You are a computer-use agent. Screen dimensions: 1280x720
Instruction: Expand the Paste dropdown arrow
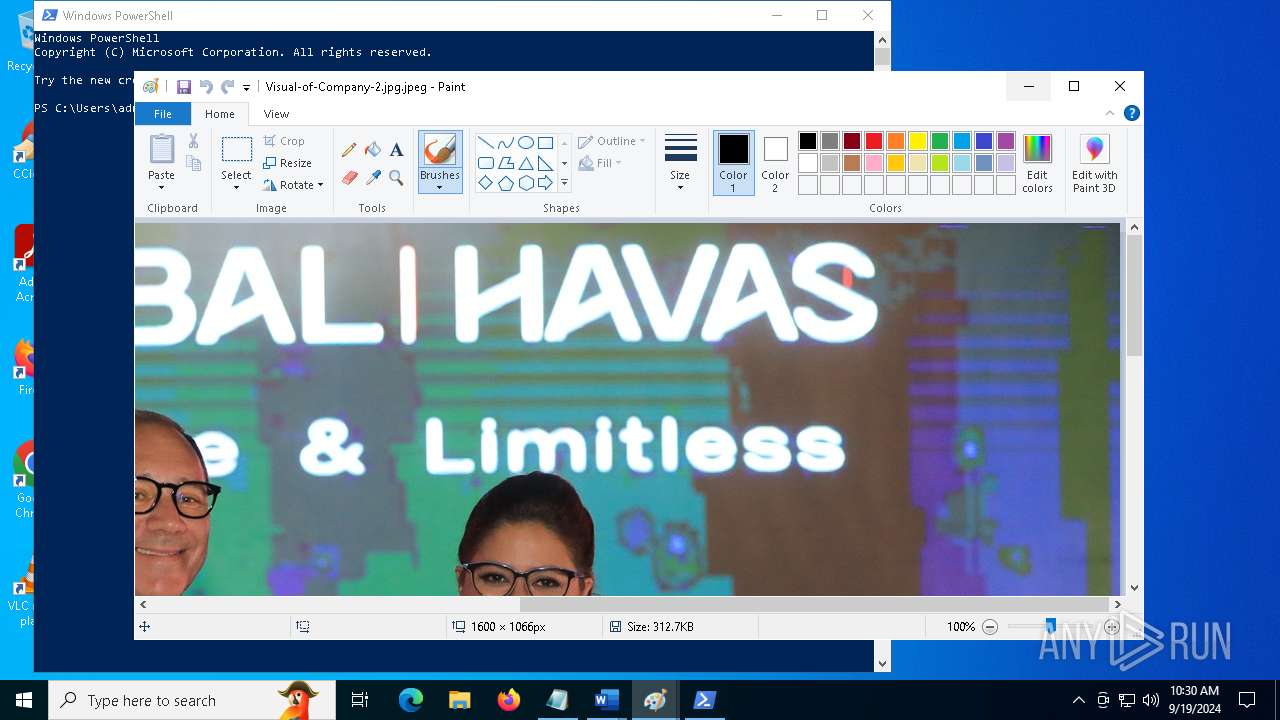(161, 187)
